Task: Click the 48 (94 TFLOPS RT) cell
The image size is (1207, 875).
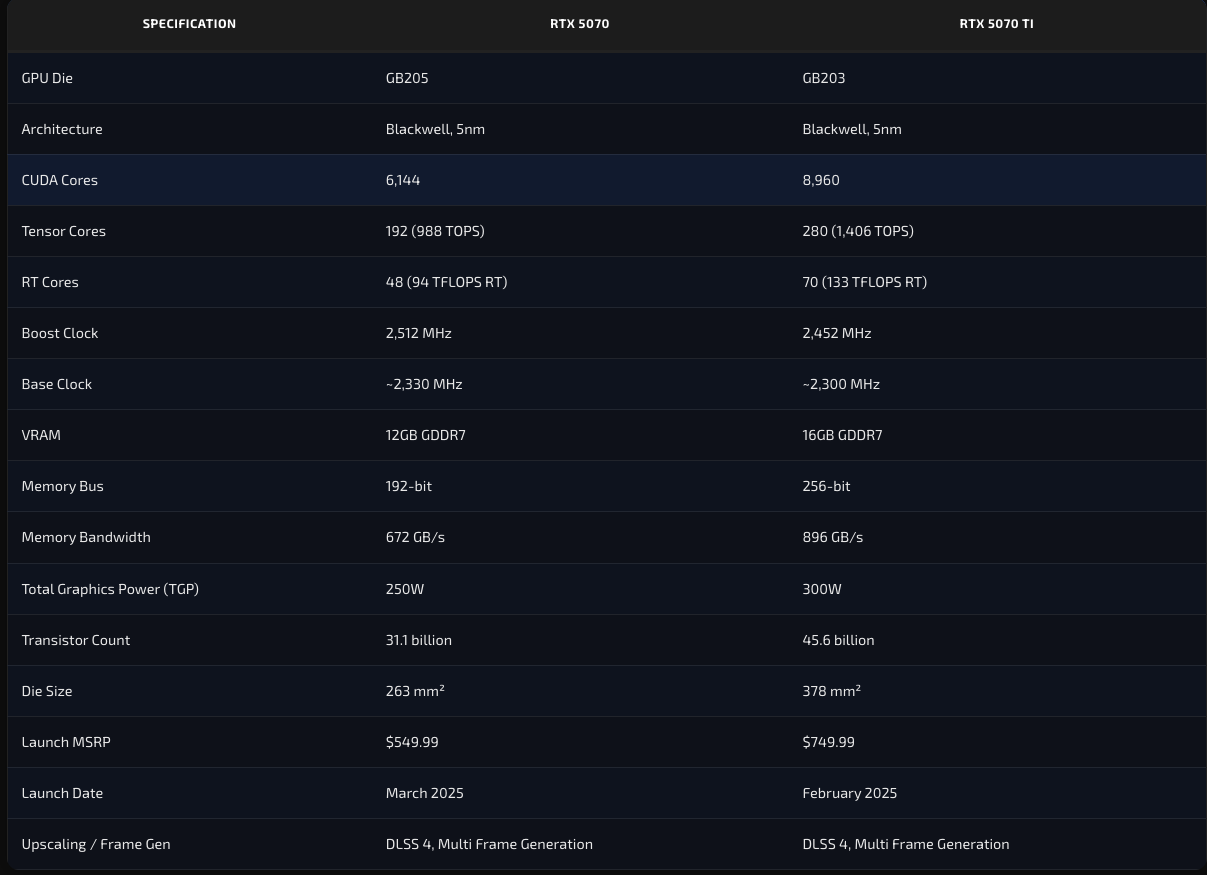Action: tap(447, 282)
